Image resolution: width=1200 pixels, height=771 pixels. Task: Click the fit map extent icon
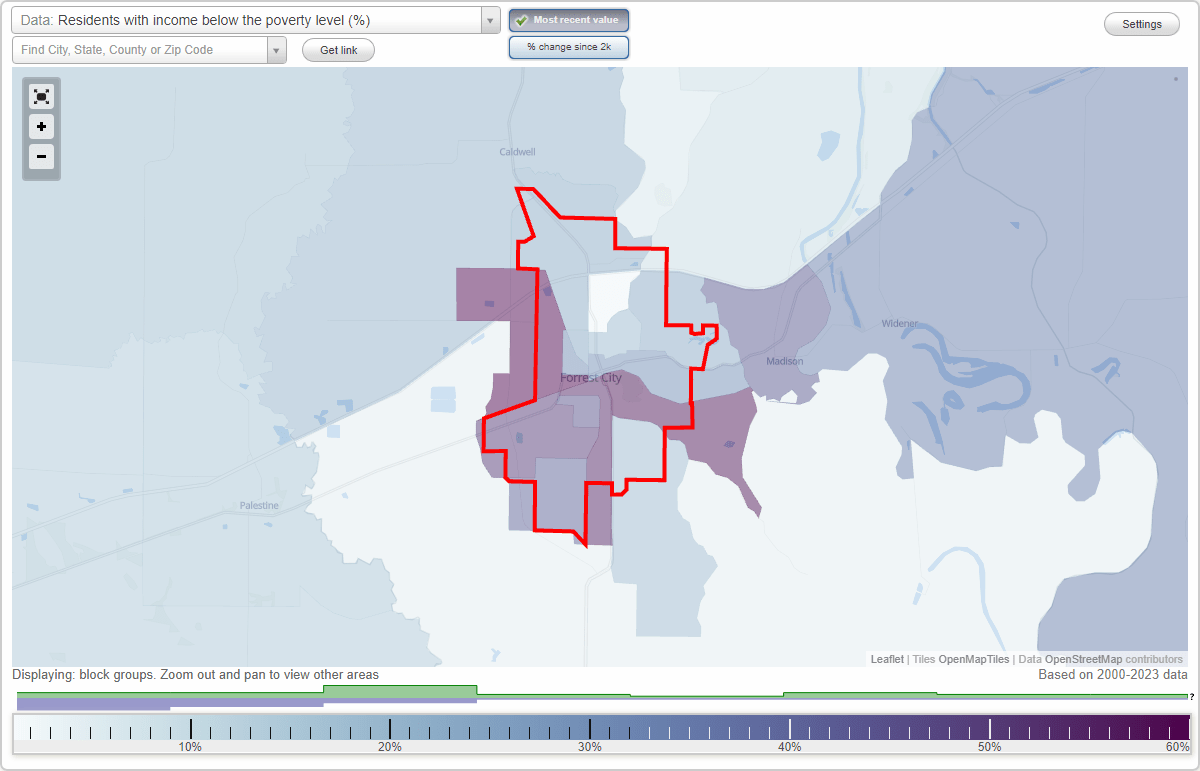click(x=41, y=96)
